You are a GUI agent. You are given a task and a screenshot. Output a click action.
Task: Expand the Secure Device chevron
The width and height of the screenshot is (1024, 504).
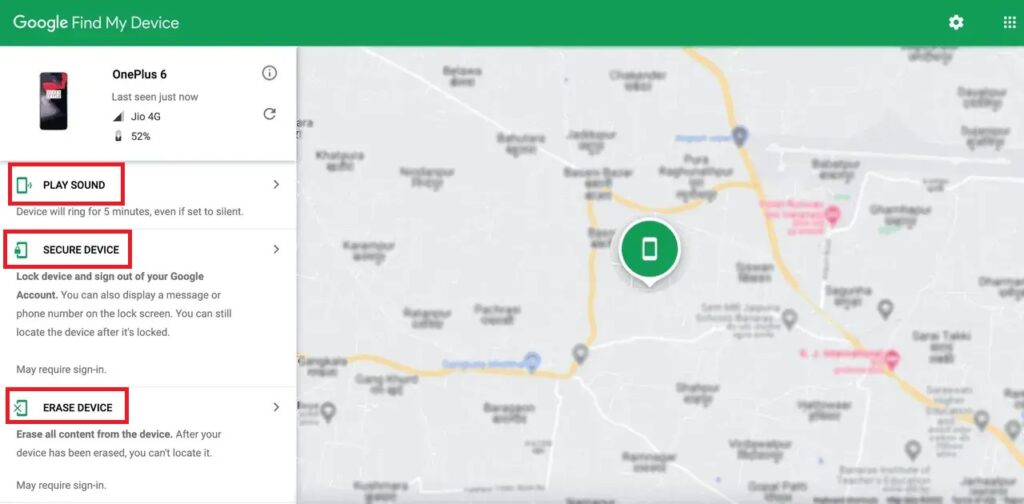276,249
